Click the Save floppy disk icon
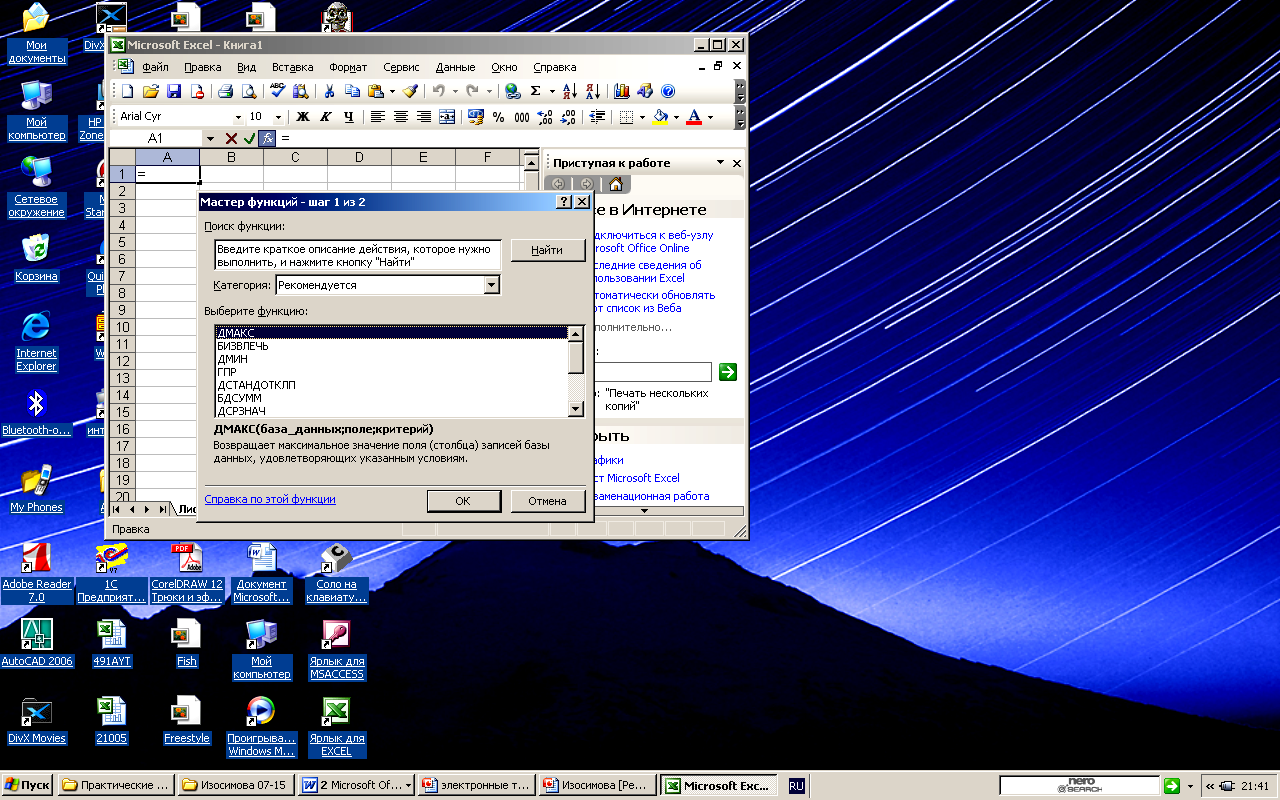This screenshot has height=800, width=1280. tap(174, 91)
